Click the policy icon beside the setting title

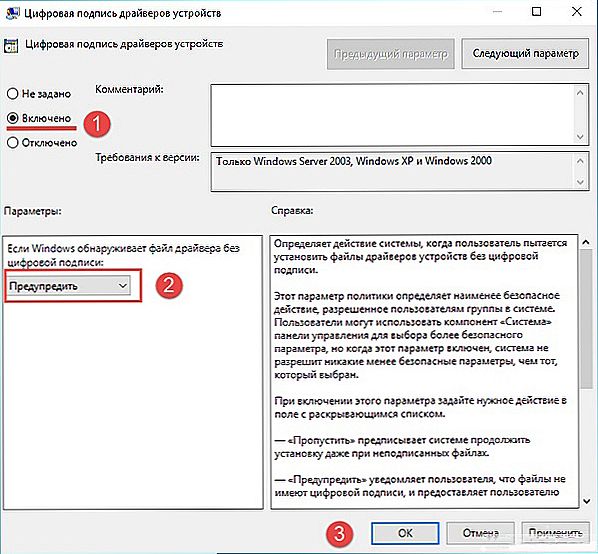(10, 45)
